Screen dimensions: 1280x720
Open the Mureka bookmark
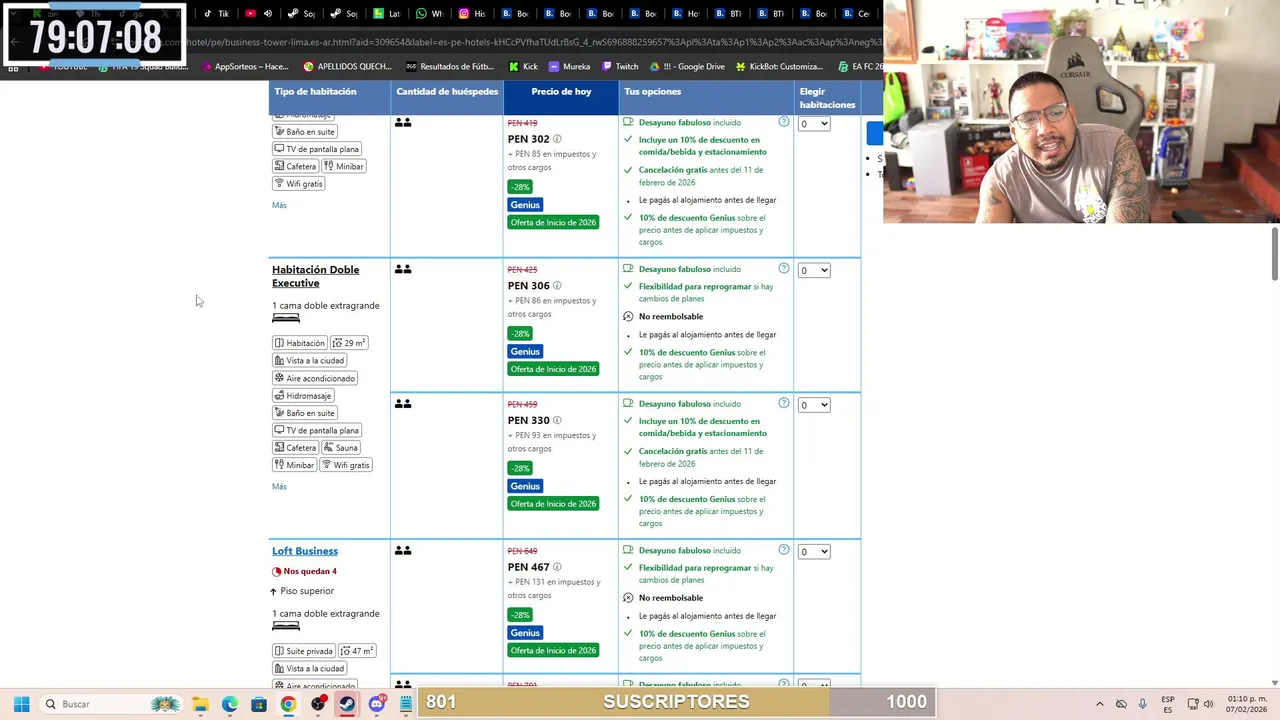pyautogui.click(x=569, y=66)
